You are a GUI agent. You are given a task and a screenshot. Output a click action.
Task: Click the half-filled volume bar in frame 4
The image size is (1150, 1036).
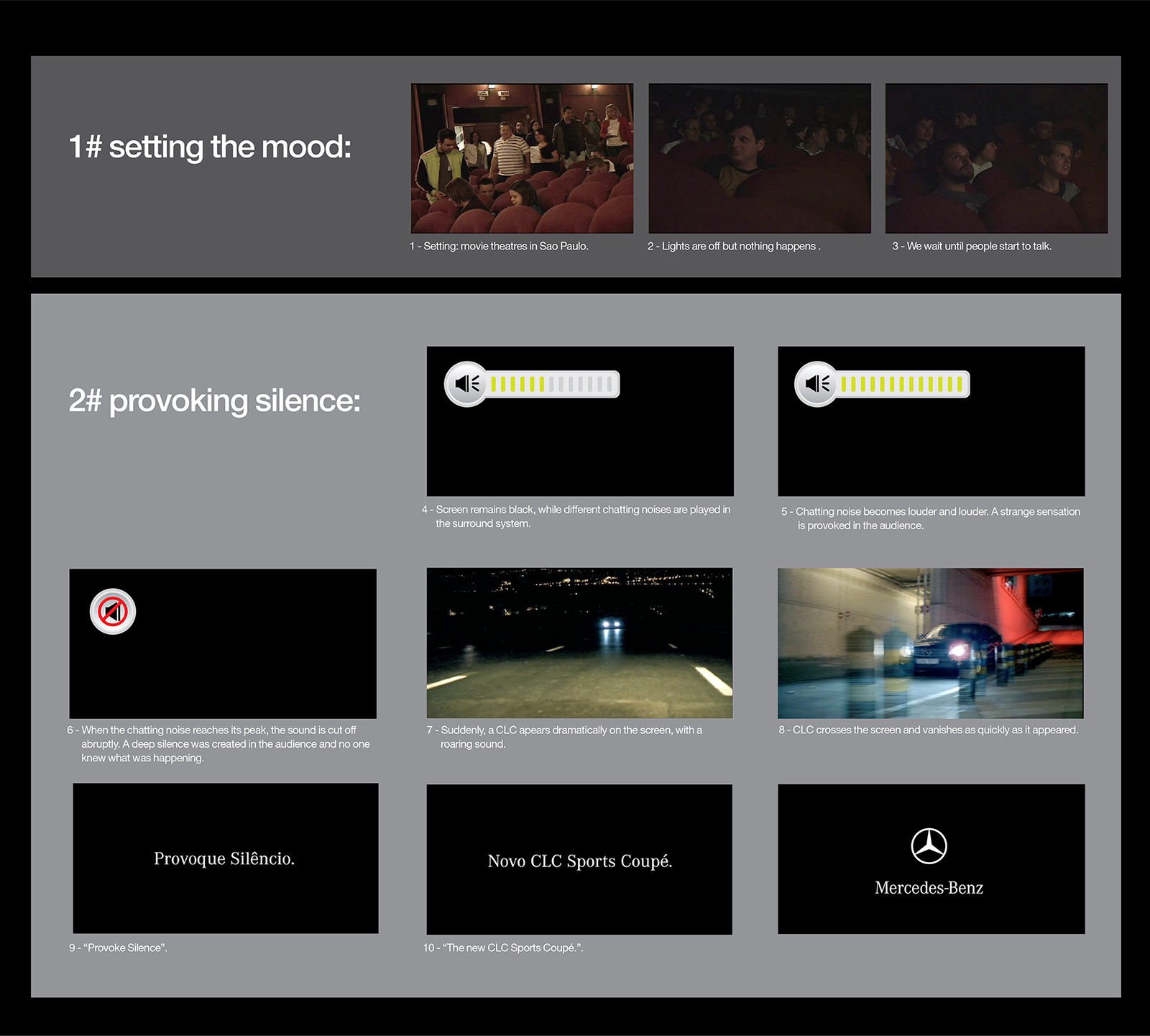[551, 384]
